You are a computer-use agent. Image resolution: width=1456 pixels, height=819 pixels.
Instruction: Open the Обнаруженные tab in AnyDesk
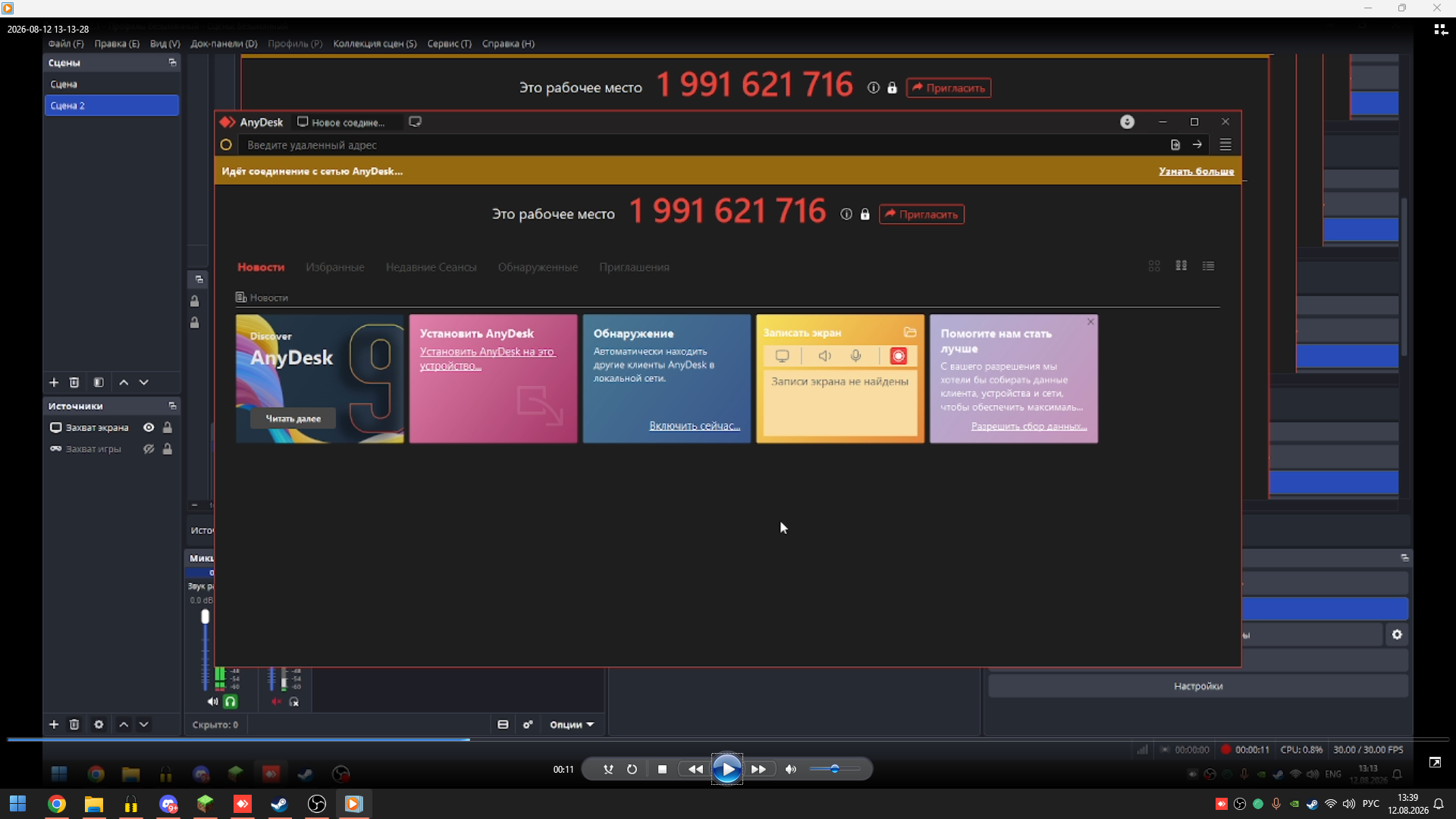tap(538, 268)
